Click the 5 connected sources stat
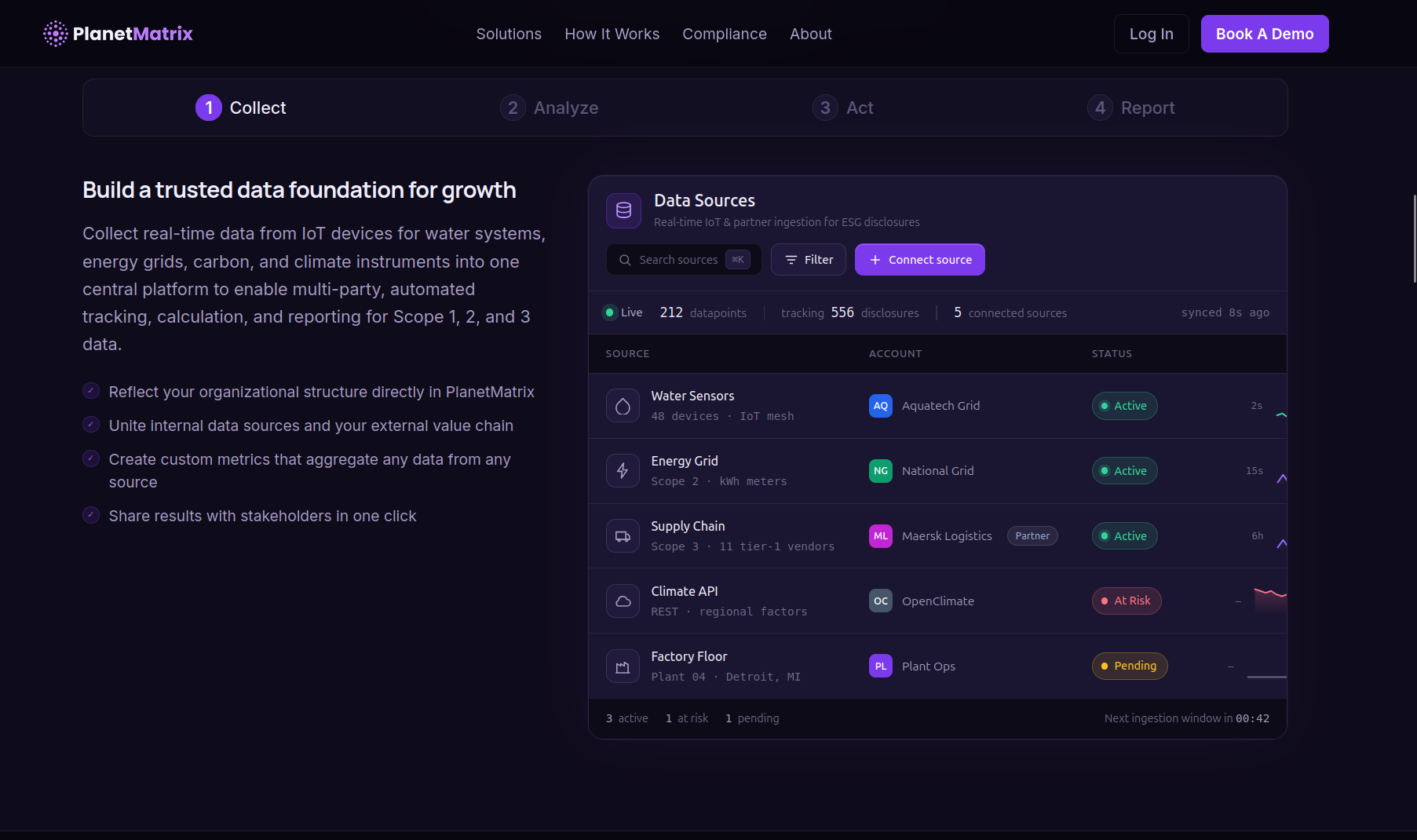The height and width of the screenshot is (840, 1417). click(1010, 312)
